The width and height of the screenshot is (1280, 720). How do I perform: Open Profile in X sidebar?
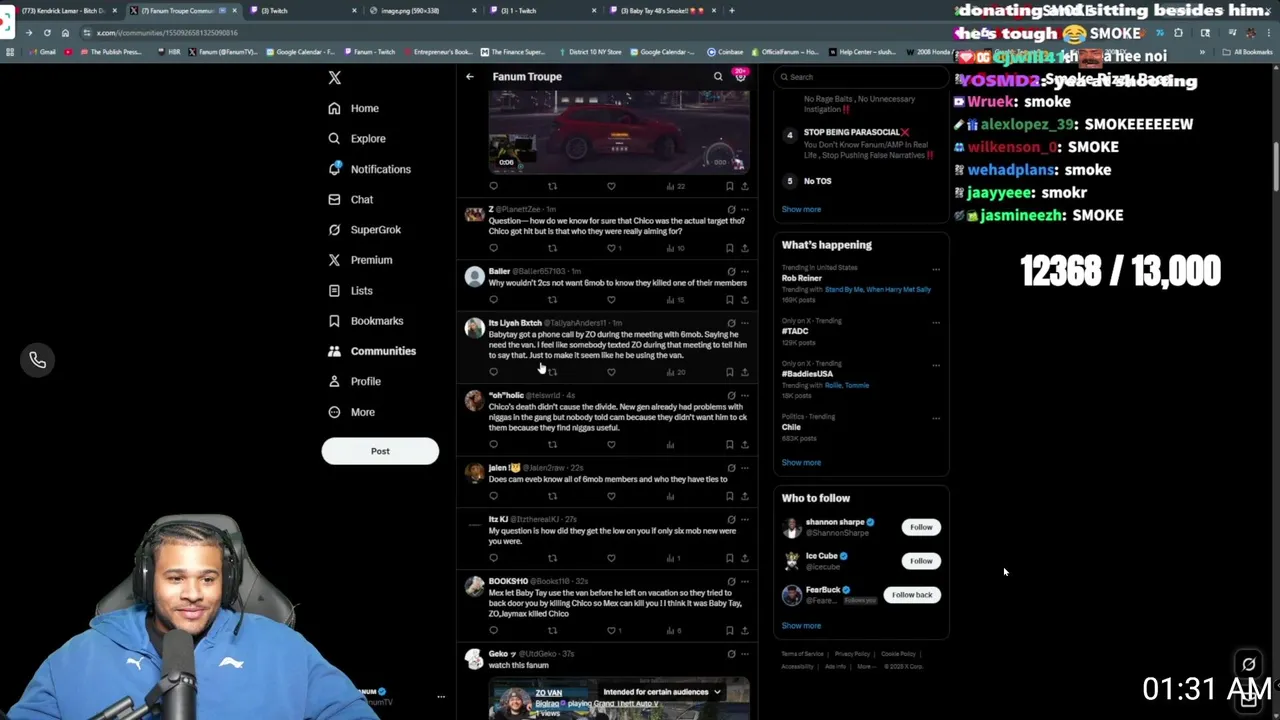[x=354, y=381]
